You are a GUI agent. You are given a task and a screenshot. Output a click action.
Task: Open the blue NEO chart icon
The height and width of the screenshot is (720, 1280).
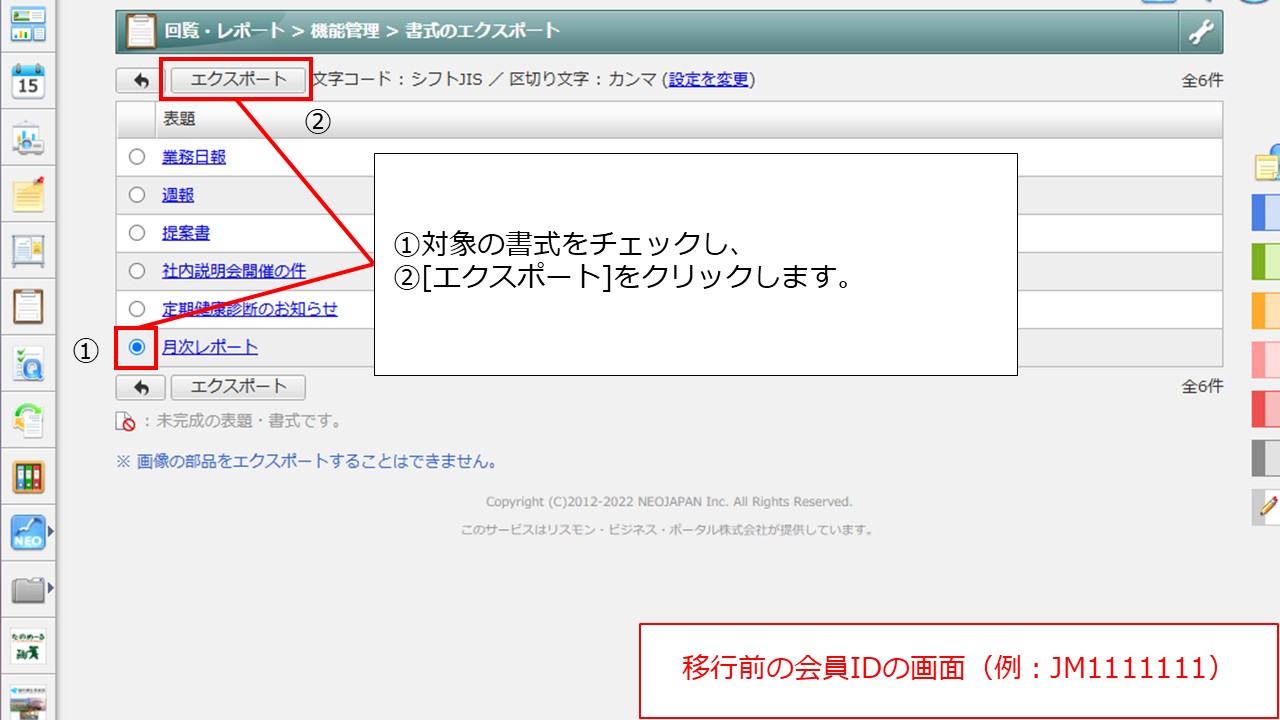tap(28, 533)
